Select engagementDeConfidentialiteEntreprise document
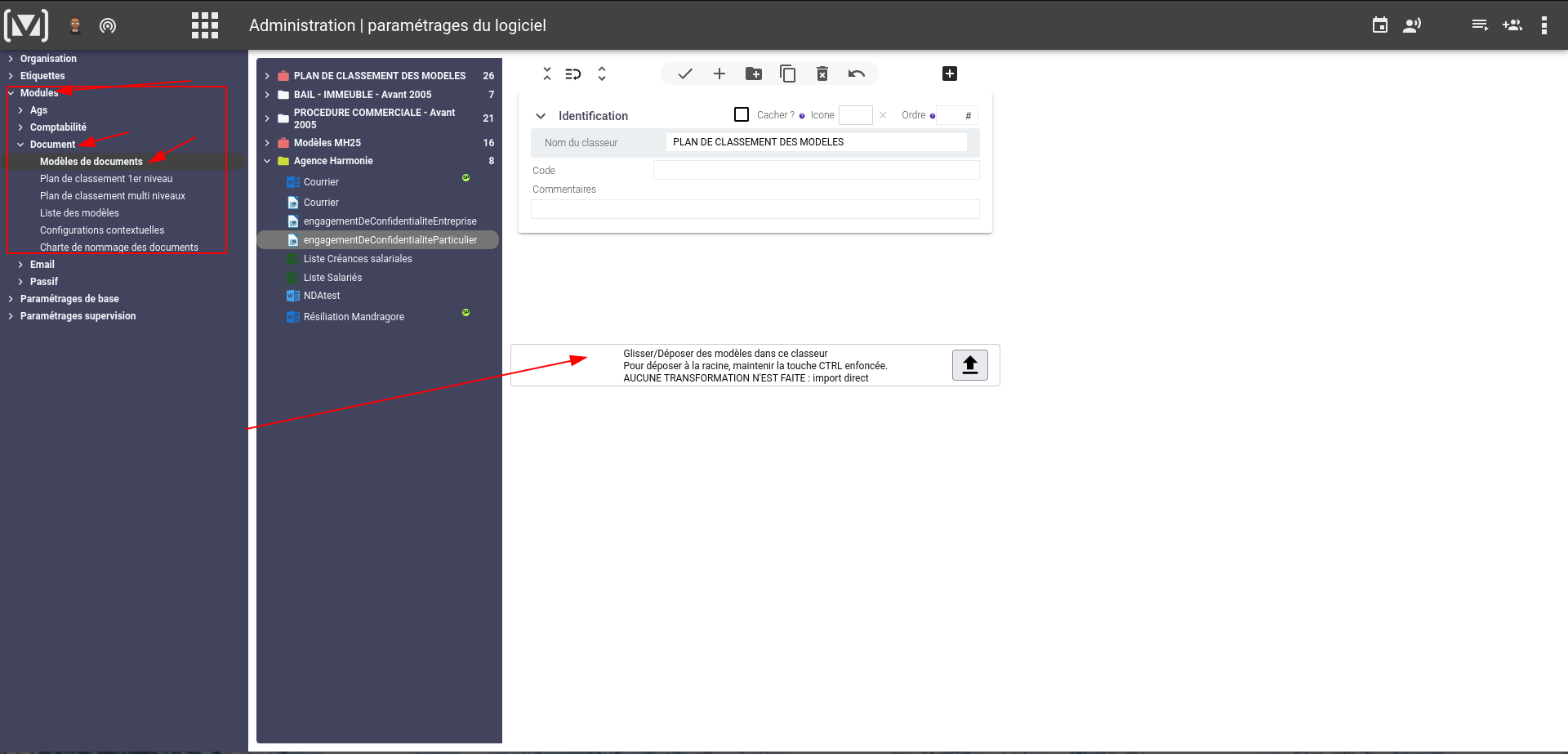This screenshot has width=1568, height=754. coord(390,221)
